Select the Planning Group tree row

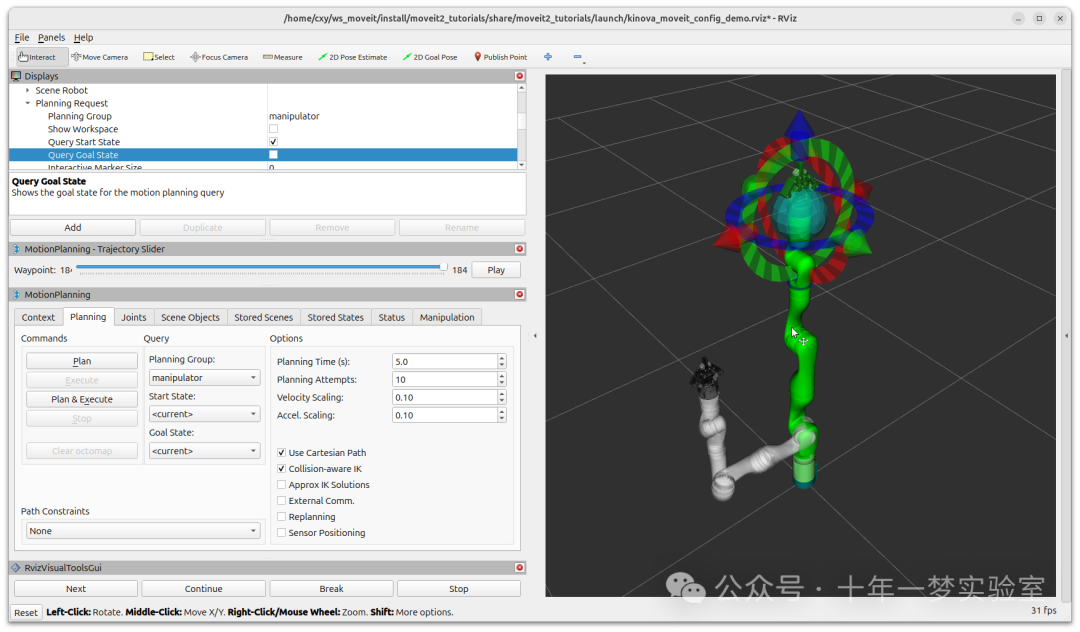(x=264, y=116)
